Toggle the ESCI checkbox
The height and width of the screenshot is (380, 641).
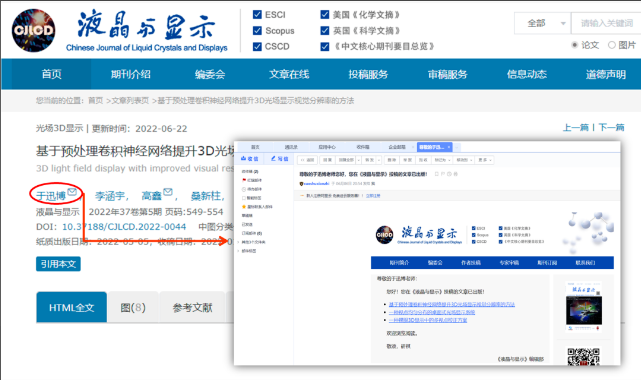pyautogui.click(x=257, y=15)
